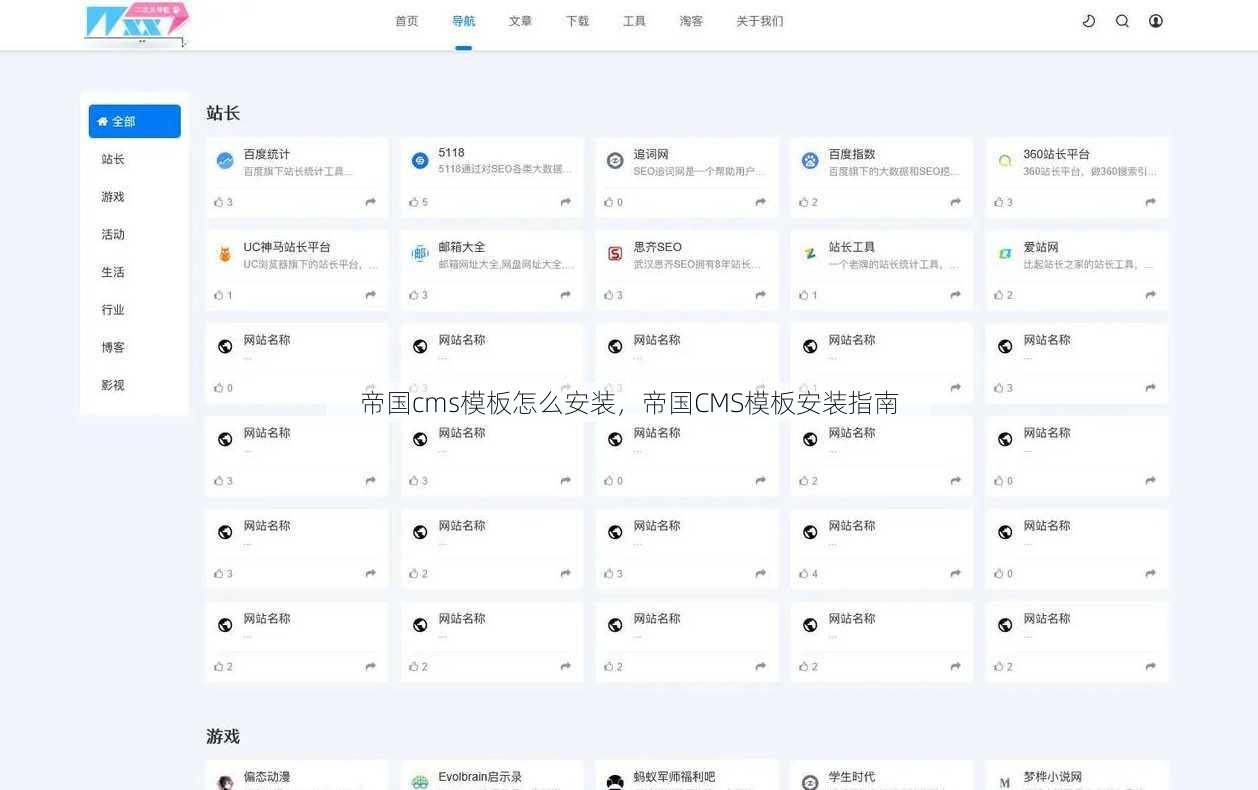Click 爱站网 site icon
Image resolution: width=1258 pixels, height=790 pixels.
(x=1005, y=254)
